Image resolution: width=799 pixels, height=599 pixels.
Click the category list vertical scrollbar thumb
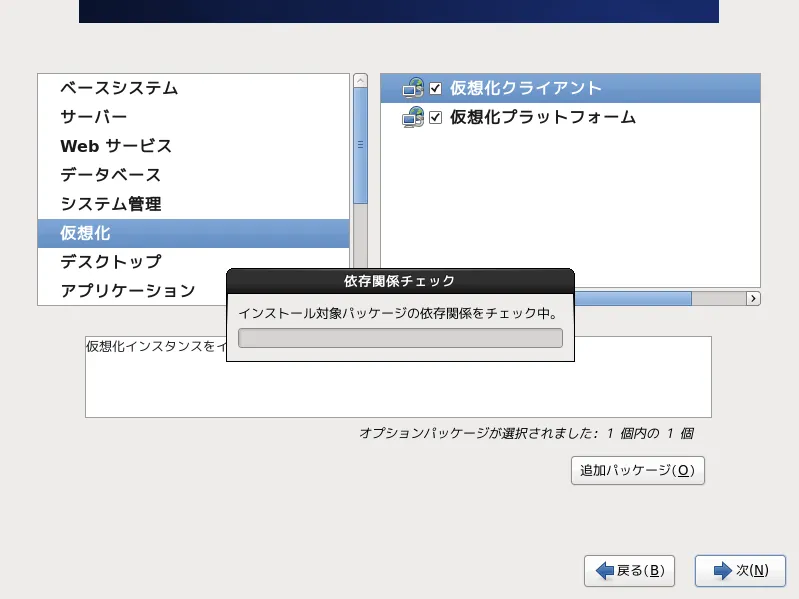(360, 145)
